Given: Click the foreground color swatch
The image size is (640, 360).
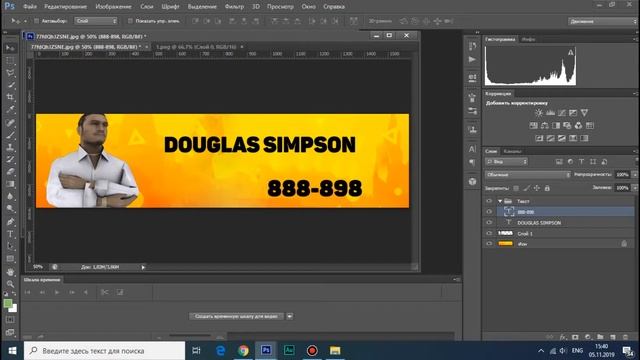Looking at the screenshot, I should point(8,304).
